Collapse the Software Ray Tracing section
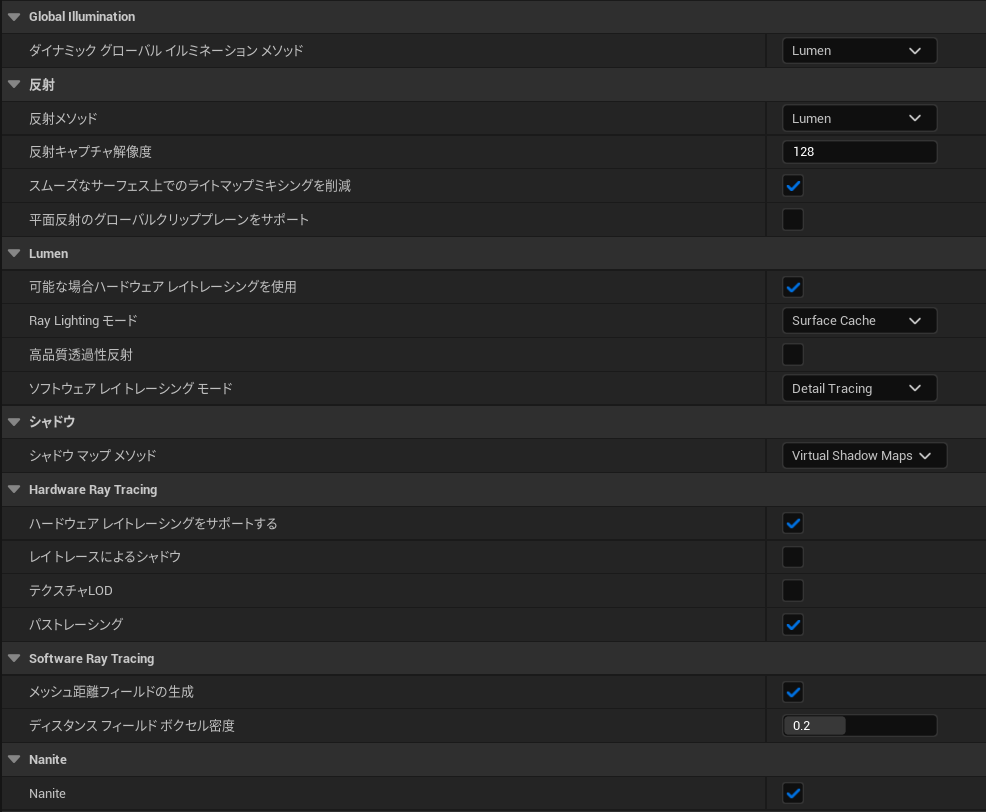 coord(14,658)
